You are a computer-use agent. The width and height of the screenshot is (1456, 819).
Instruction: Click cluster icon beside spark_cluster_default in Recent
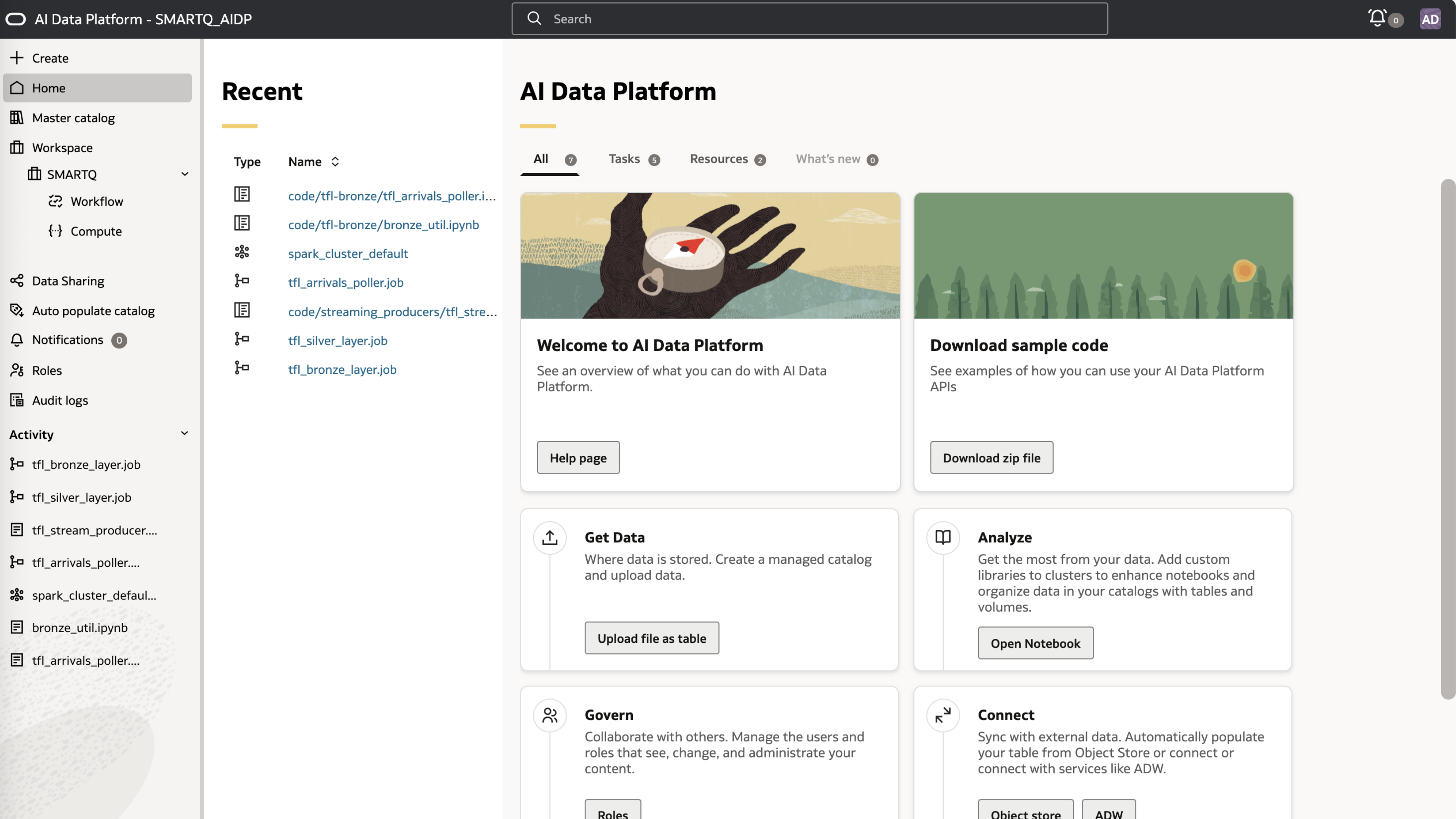tap(242, 252)
